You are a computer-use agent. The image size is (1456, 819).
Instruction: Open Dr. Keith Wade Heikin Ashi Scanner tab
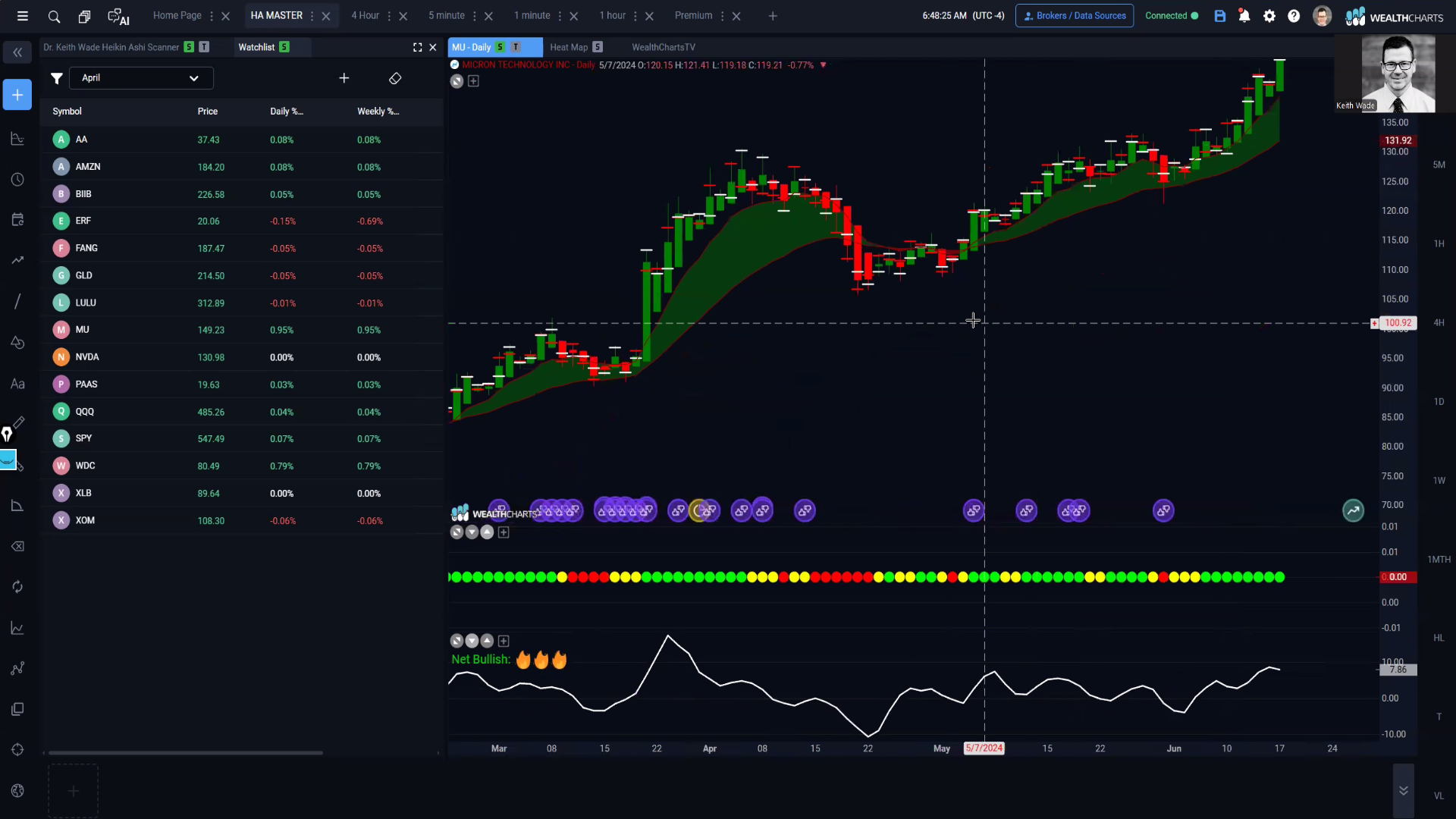[x=111, y=47]
